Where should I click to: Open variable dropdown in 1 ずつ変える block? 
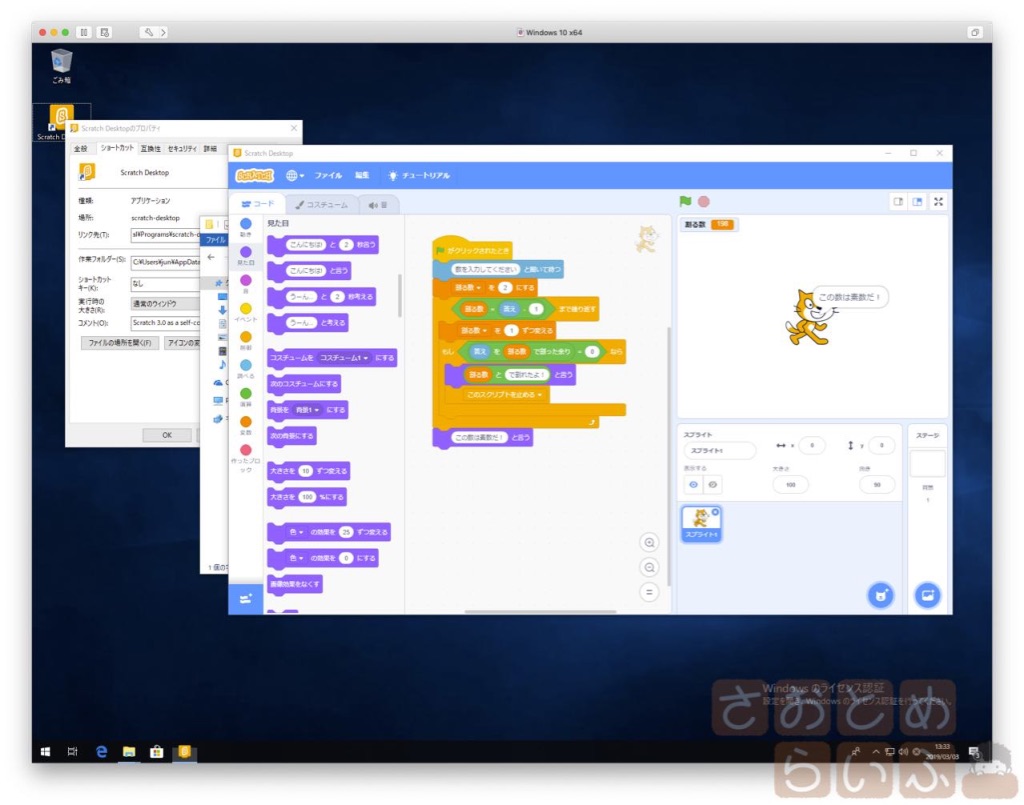(473, 330)
